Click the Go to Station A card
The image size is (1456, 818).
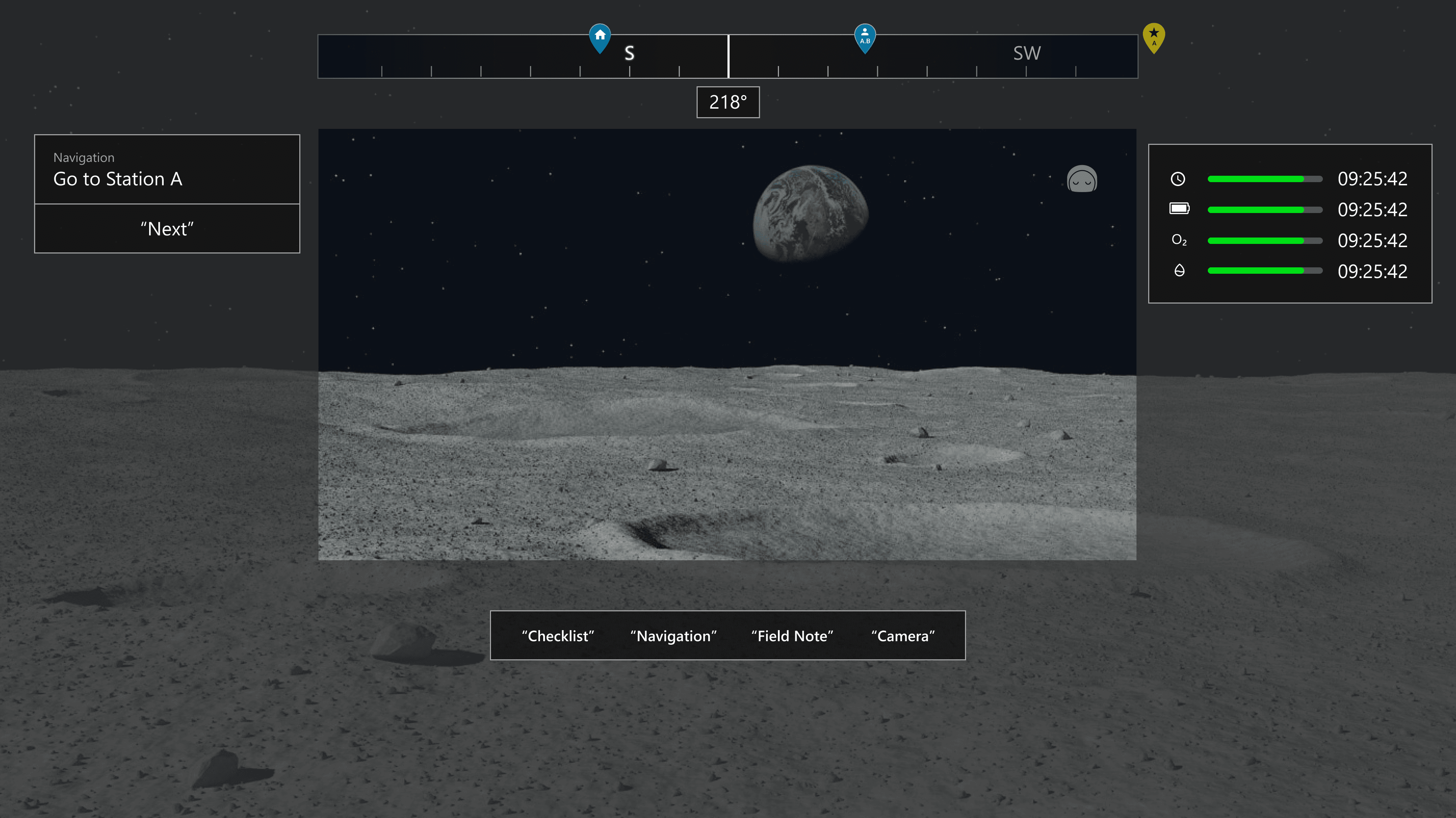(x=167, y=170)
